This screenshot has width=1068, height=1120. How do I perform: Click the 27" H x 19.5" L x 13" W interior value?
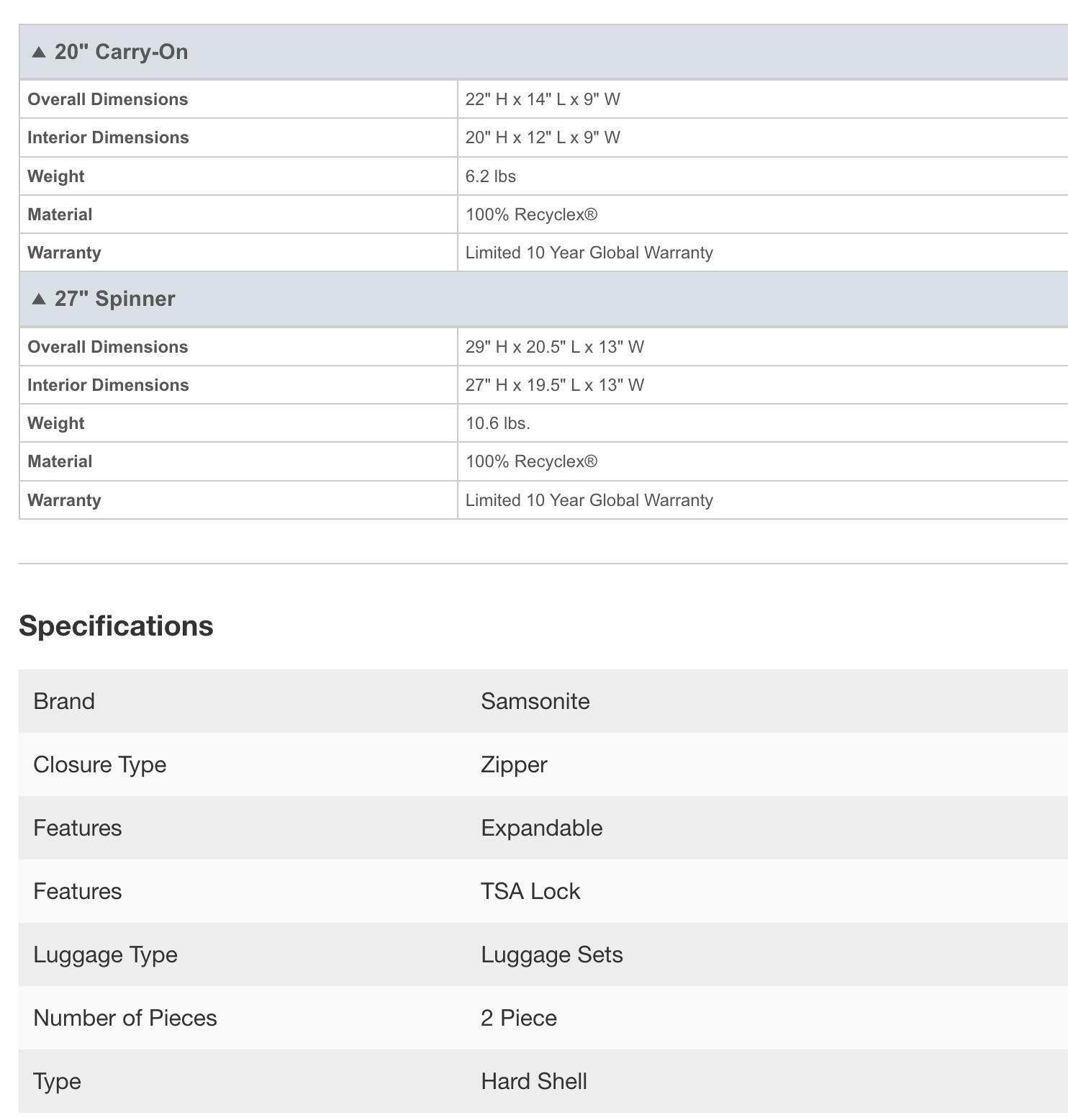pos(555,385)
